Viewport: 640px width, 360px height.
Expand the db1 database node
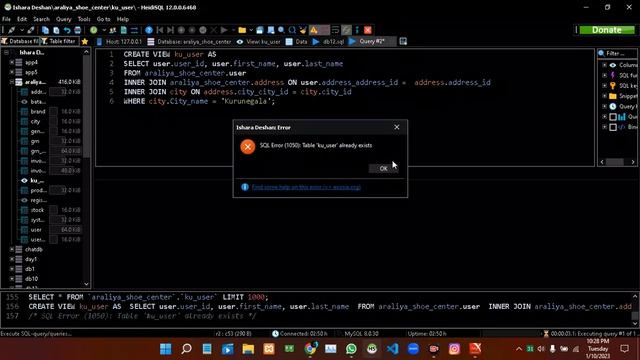pos(12,269)
